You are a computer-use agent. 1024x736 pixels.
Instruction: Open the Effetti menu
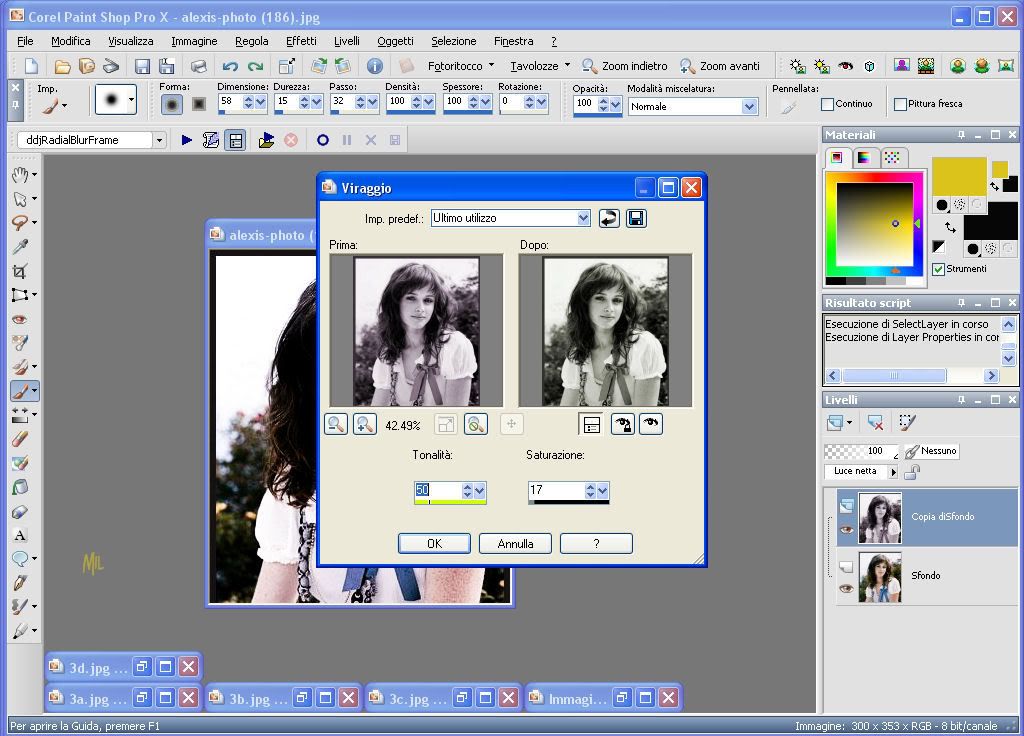click(301, 41)
